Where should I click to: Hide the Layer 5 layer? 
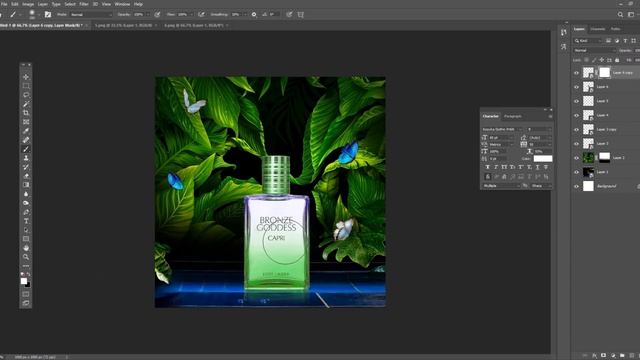[576, 101]
